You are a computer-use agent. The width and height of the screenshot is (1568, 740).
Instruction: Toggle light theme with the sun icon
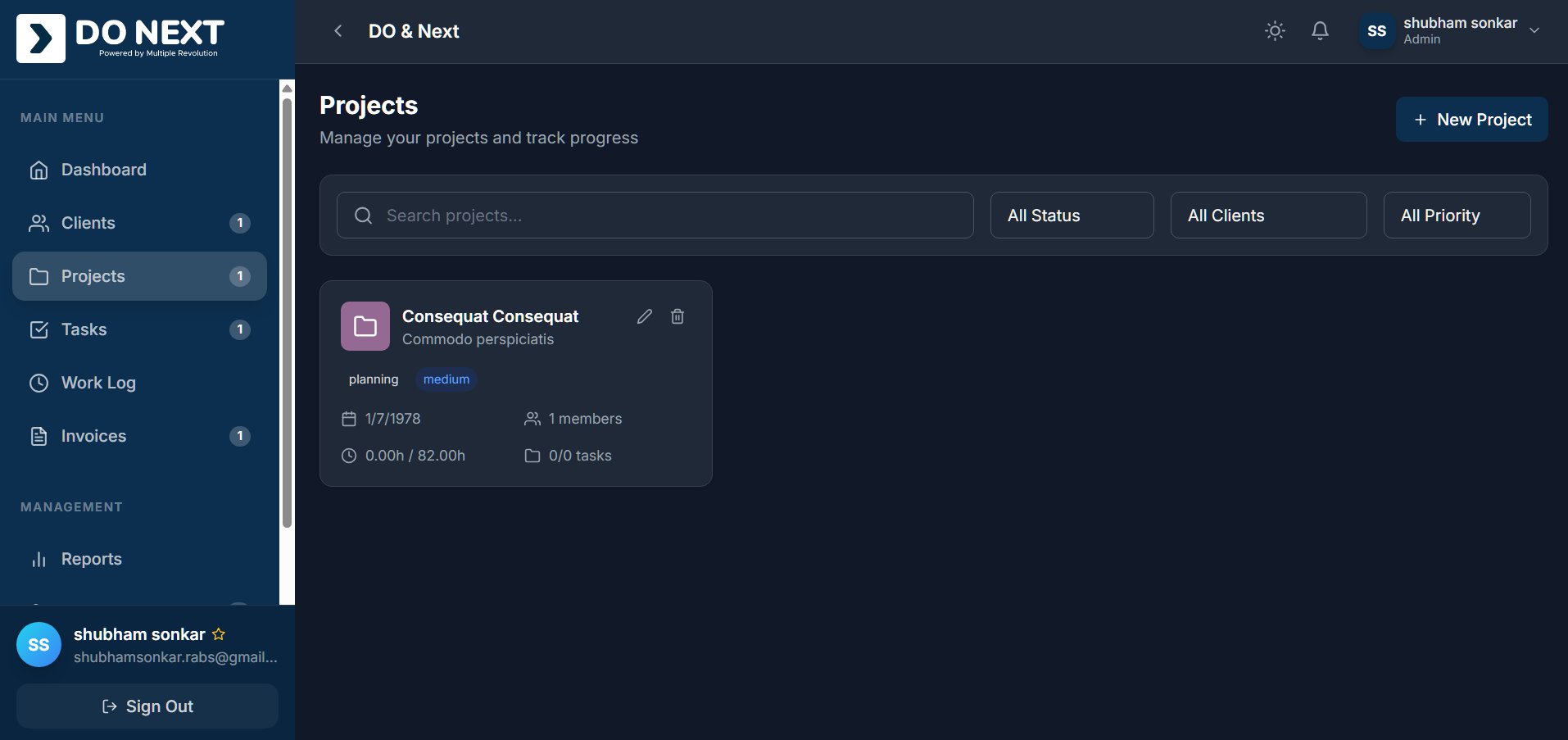[x=1275, y=30]
